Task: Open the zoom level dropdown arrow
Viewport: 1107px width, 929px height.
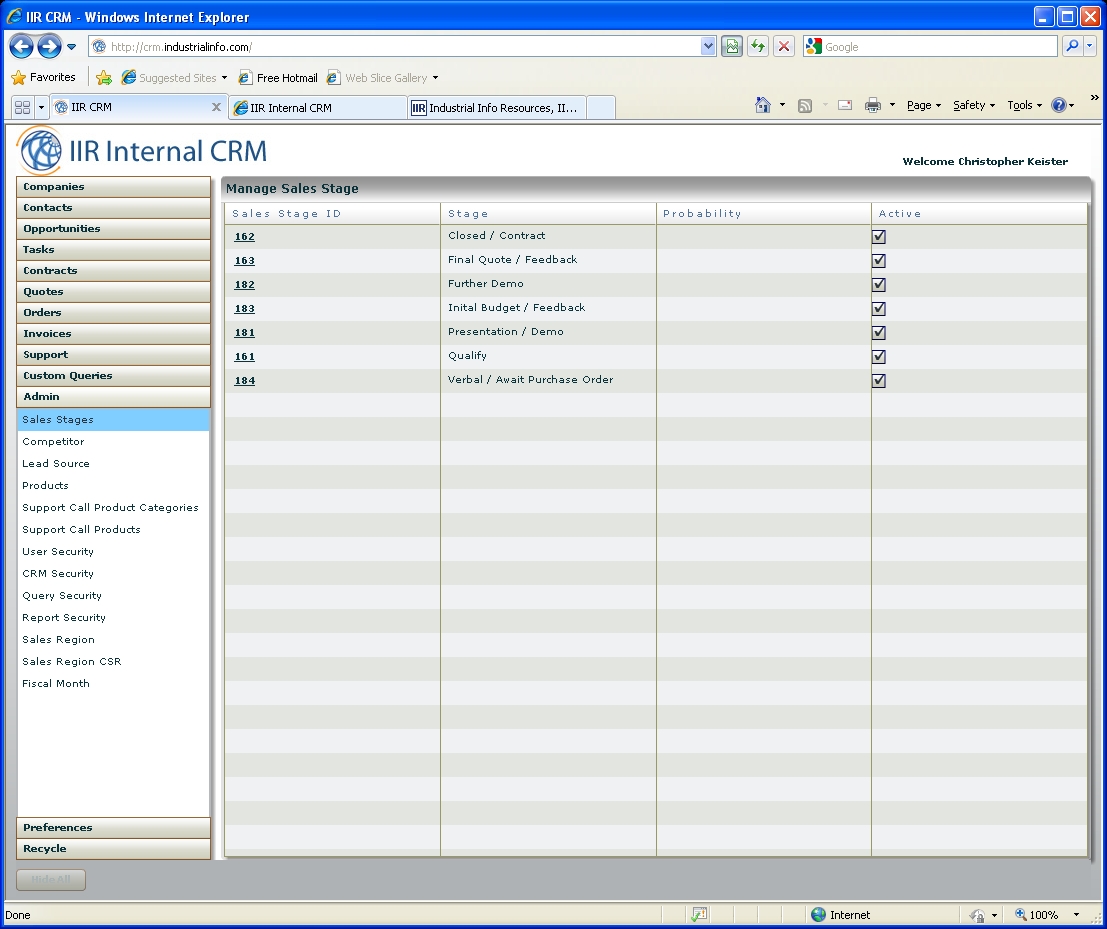Action: [x=1076, y=915]
